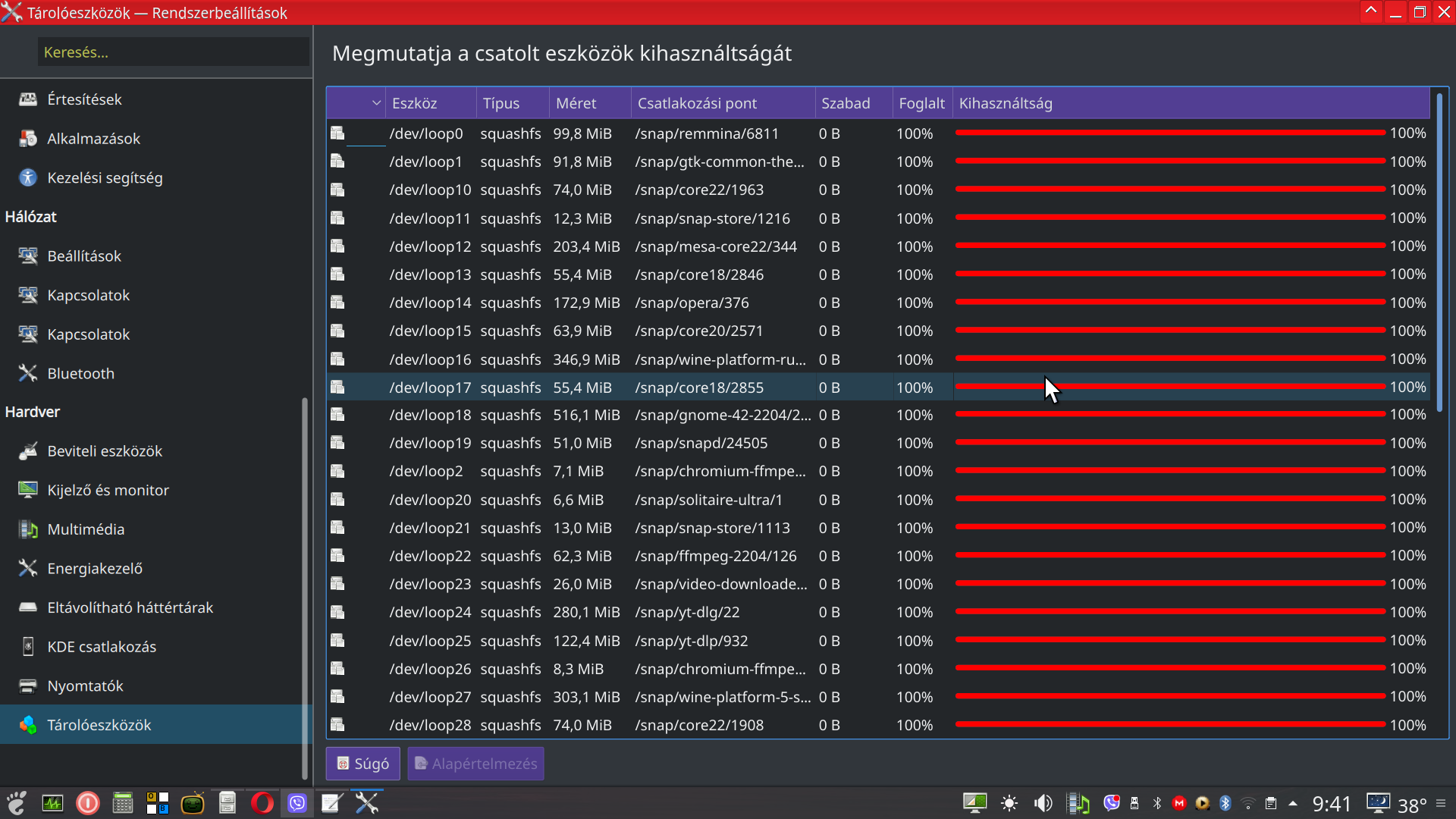The image size is (1456, 819).
Task: Select /snap/yt-dlp/932 mount point
Action: (691, 641)
